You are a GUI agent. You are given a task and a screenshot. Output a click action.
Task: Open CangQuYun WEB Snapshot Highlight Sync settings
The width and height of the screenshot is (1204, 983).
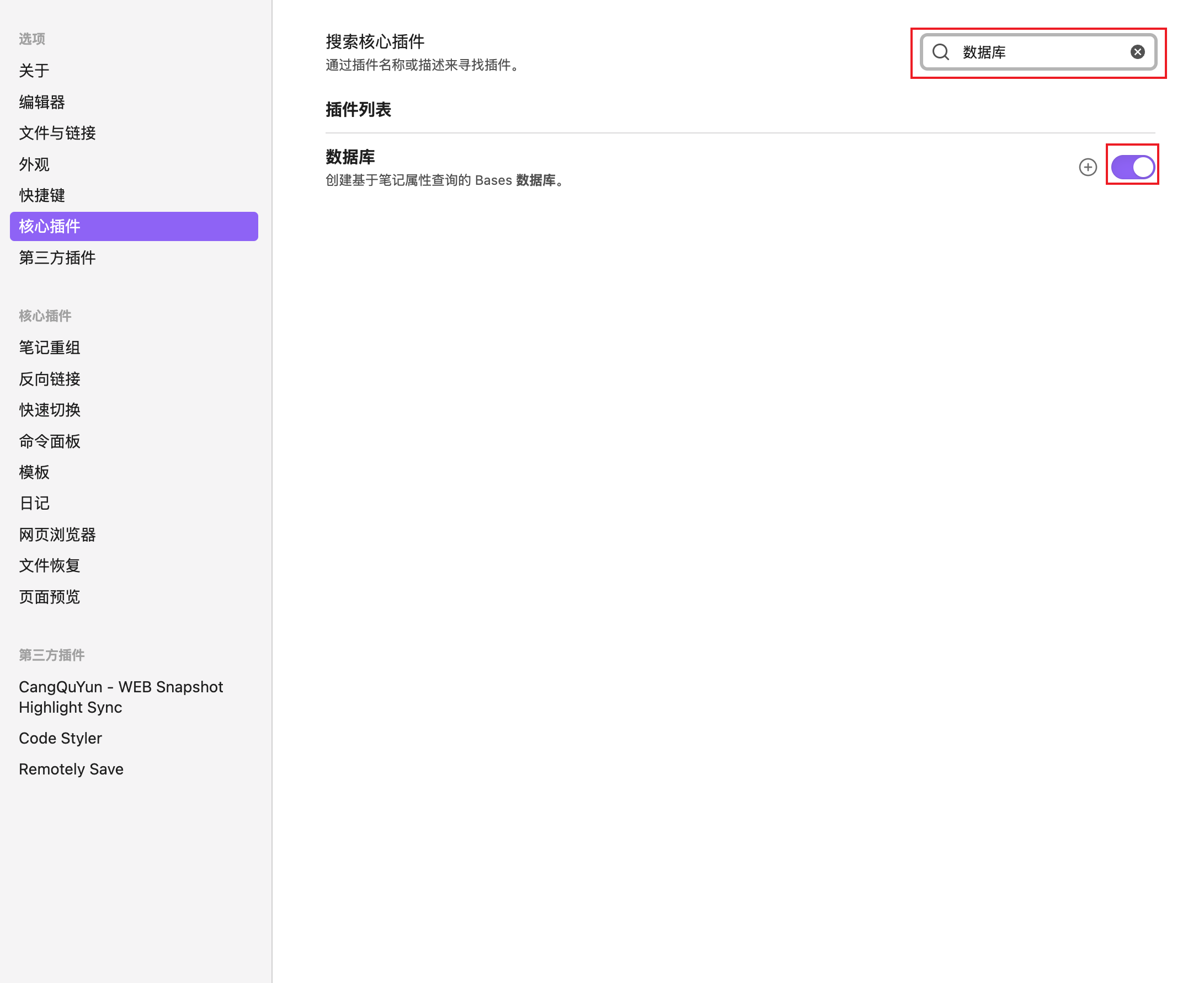coord(121,697)
